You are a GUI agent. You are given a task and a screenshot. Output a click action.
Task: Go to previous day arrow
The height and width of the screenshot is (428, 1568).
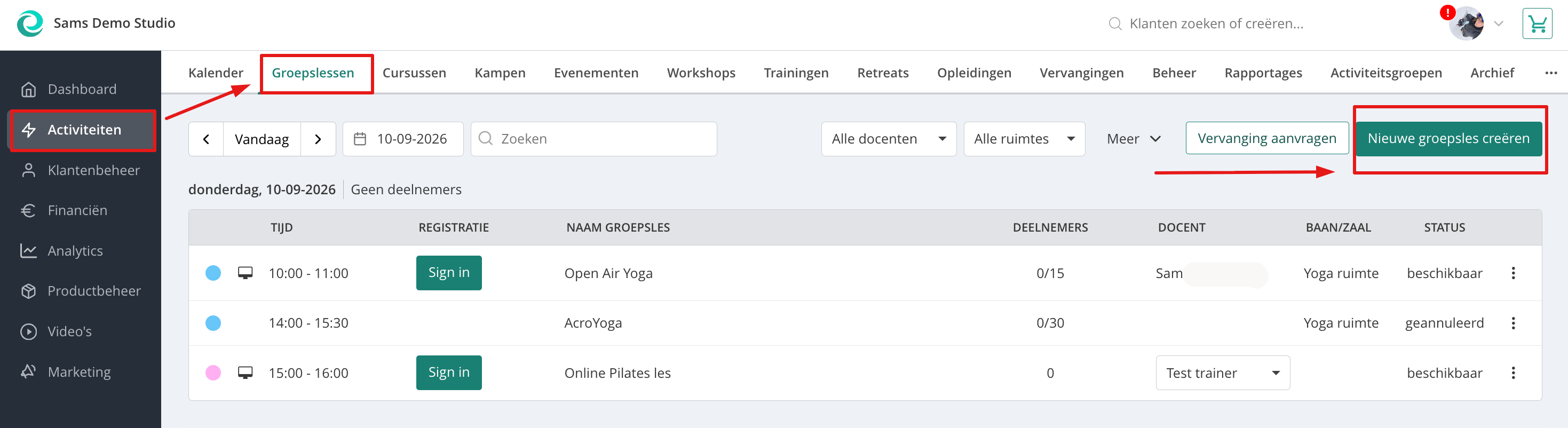pos(207,139)
